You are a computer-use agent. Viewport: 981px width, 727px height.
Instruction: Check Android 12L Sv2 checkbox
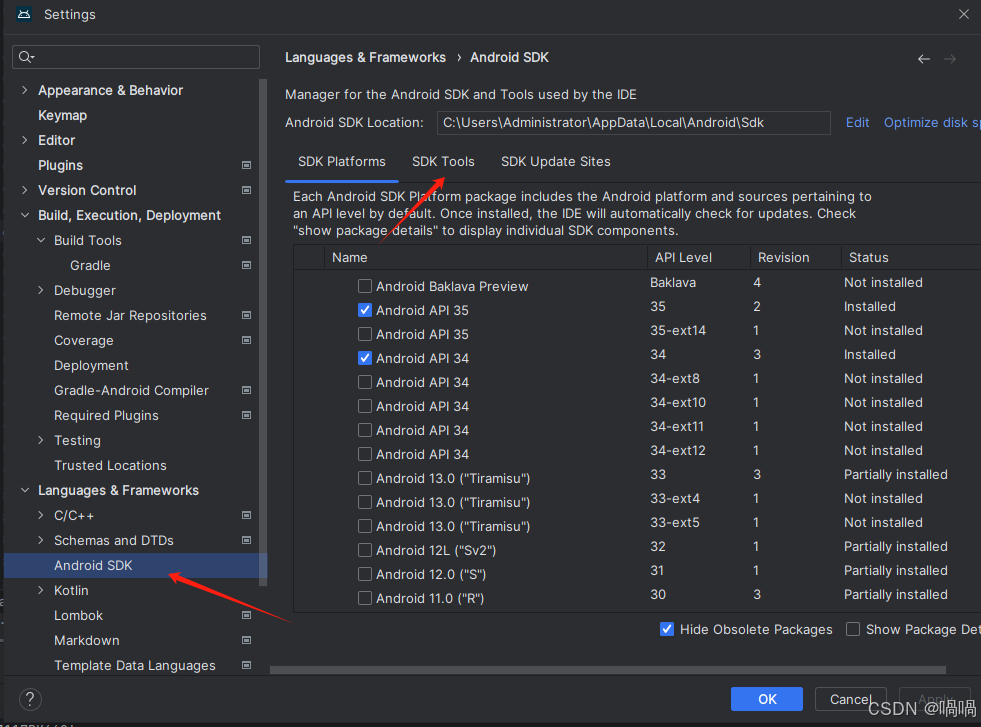365,551
